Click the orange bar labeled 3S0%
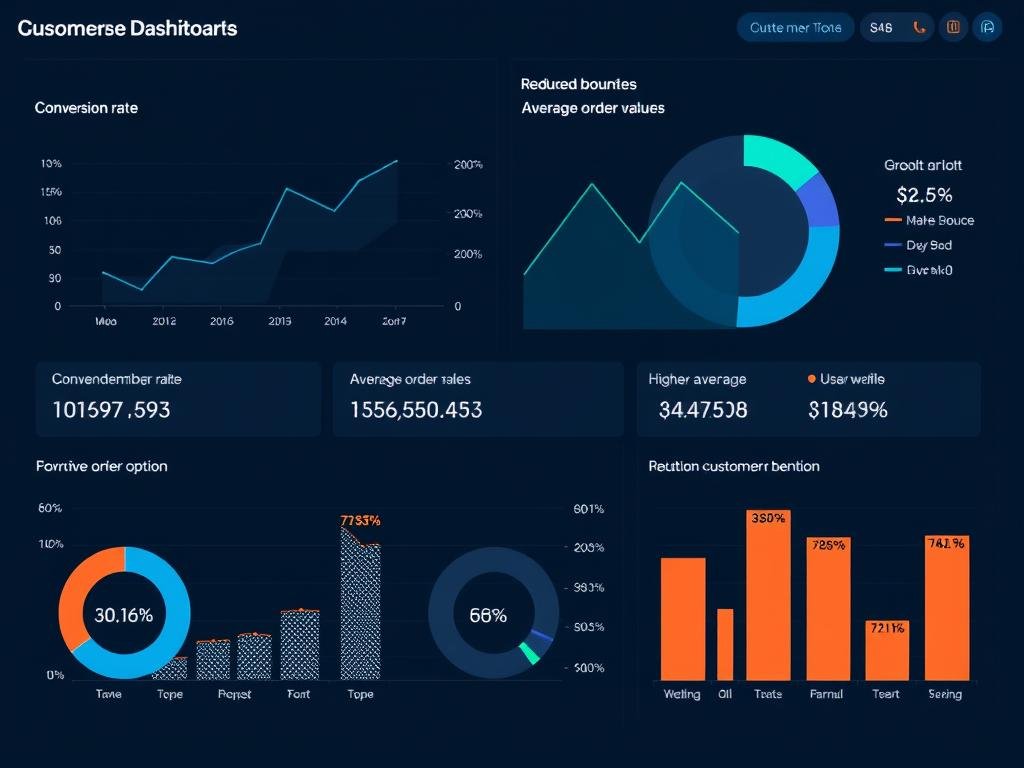Image resolution: width=1024 pixels, height=768 pixels. [768, 600]
